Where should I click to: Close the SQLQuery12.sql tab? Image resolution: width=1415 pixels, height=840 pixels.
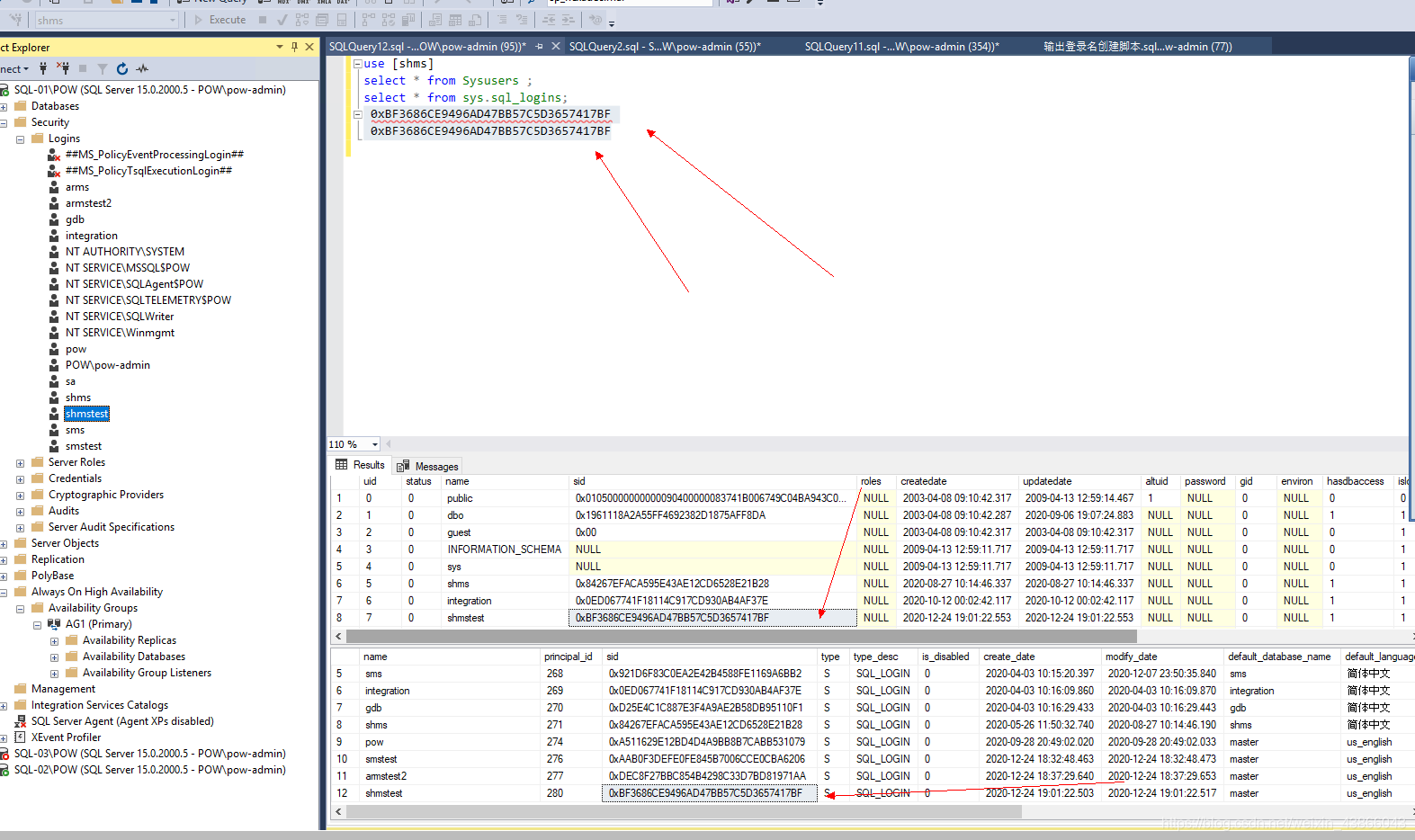pos(555,46)
